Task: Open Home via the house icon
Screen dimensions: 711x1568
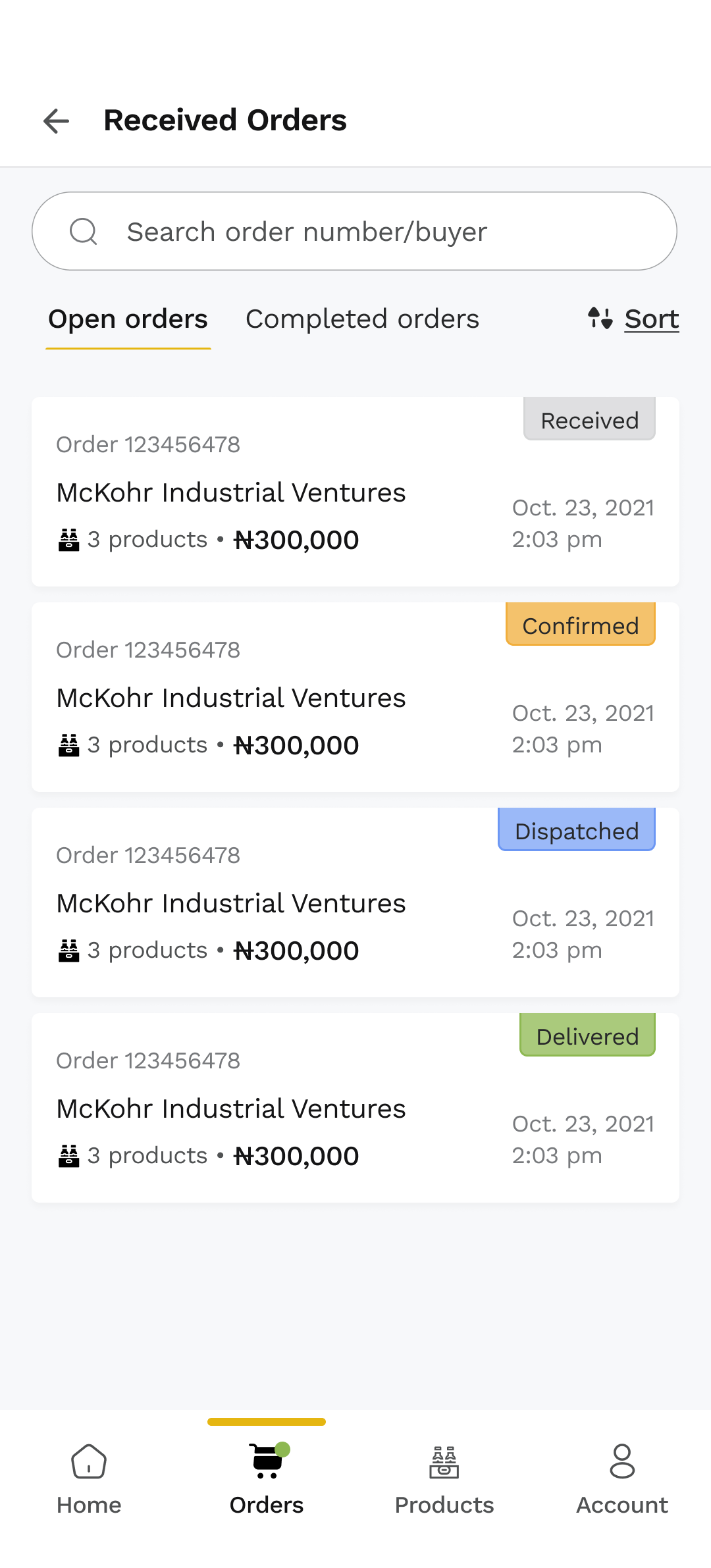Action: [x=89, y=1461]
